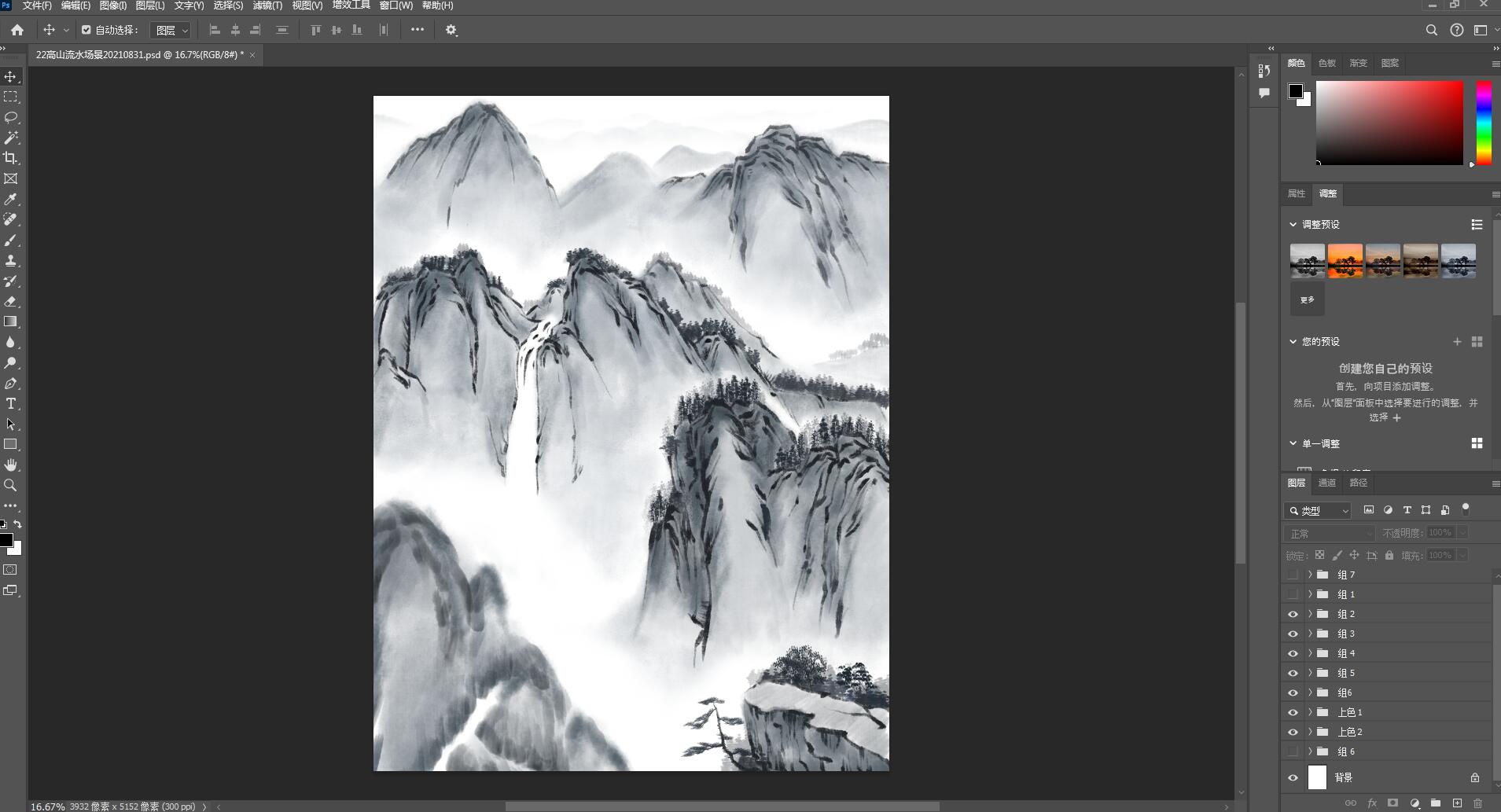Collapse the 您的预设 section

click(1293, 341)
